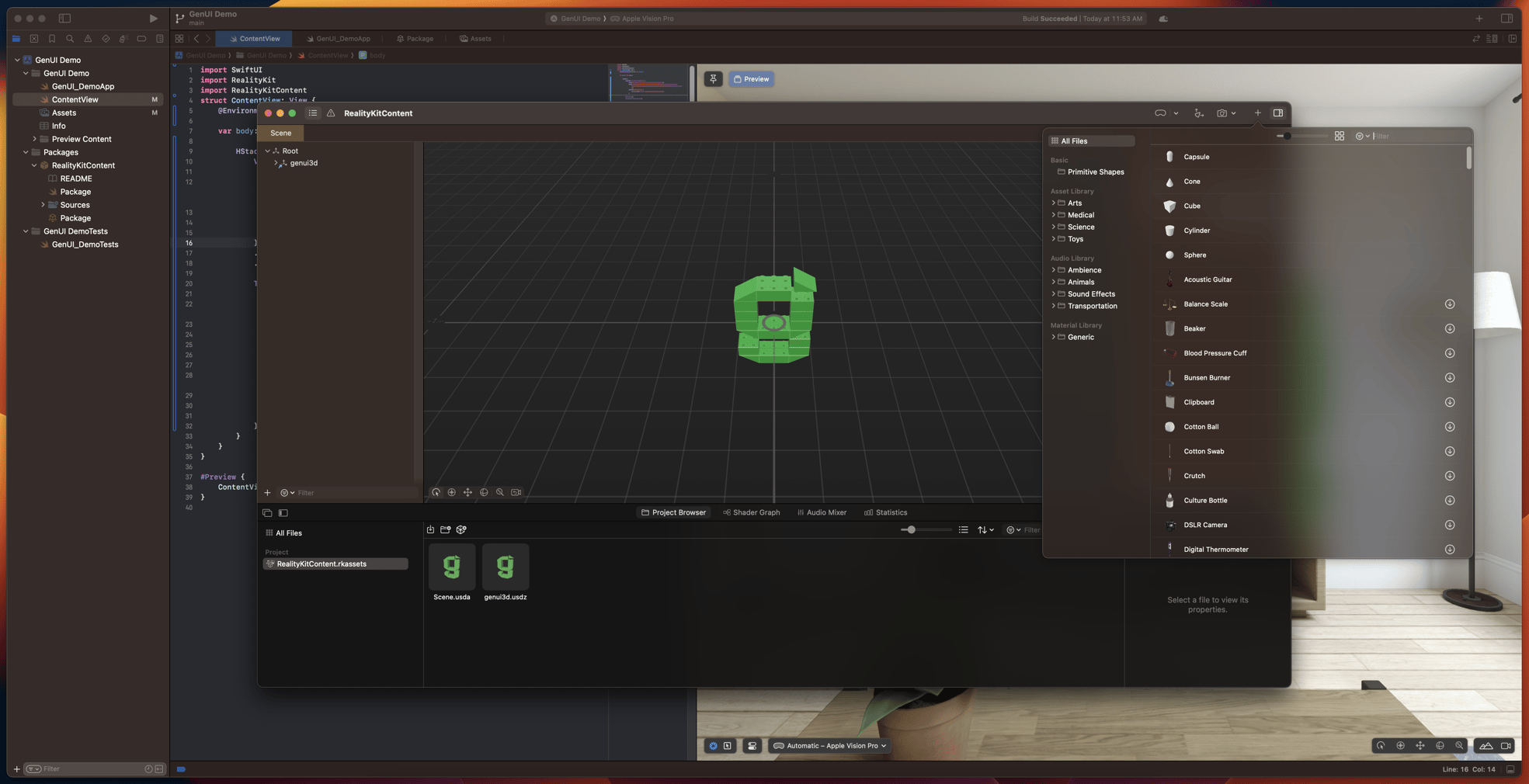Screen dimensions: 1529x784
Task: Click the live preview mode icon in canvas
Action: (713, 746)
